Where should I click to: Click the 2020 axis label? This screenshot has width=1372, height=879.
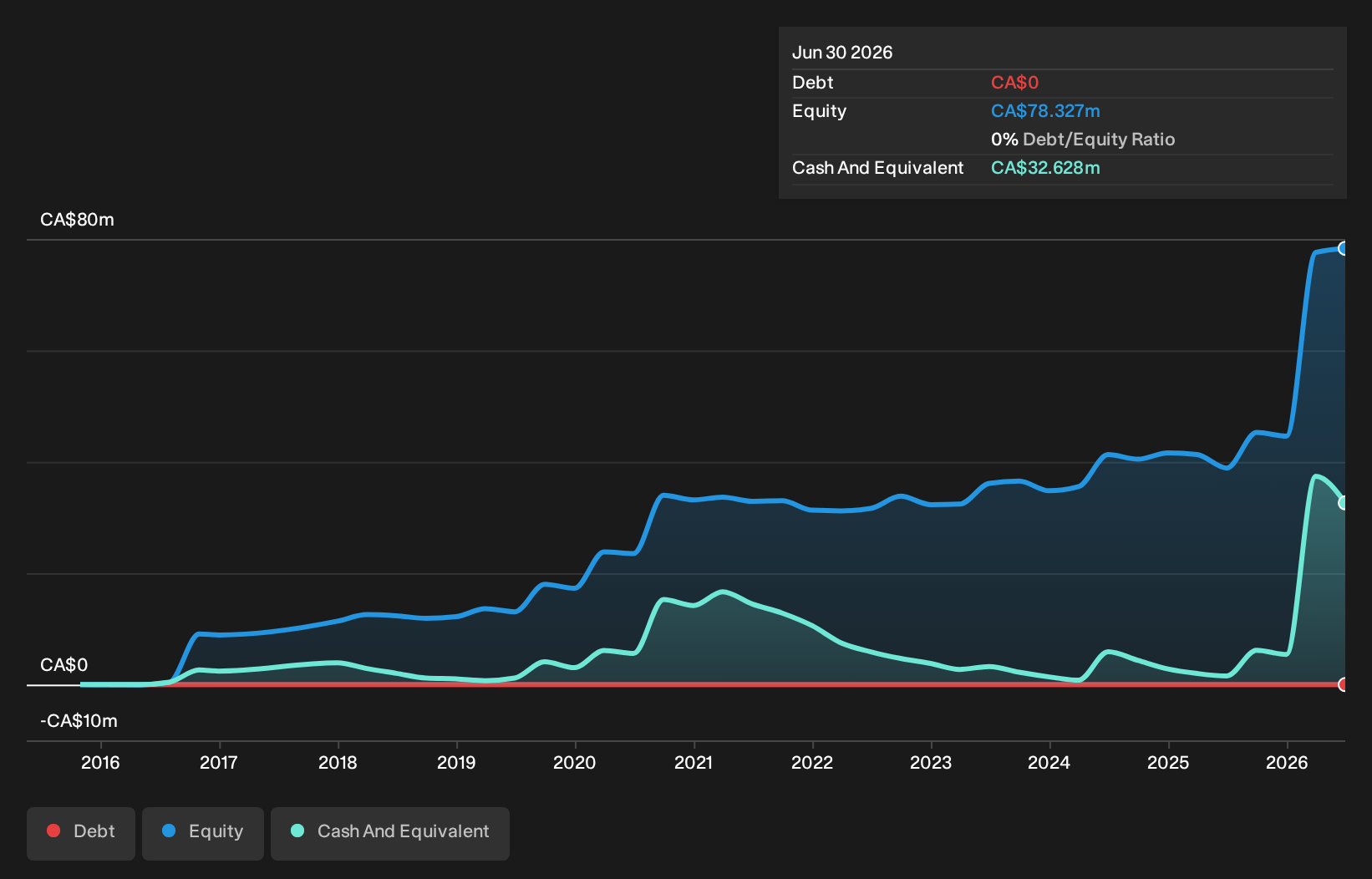point(575,762)
